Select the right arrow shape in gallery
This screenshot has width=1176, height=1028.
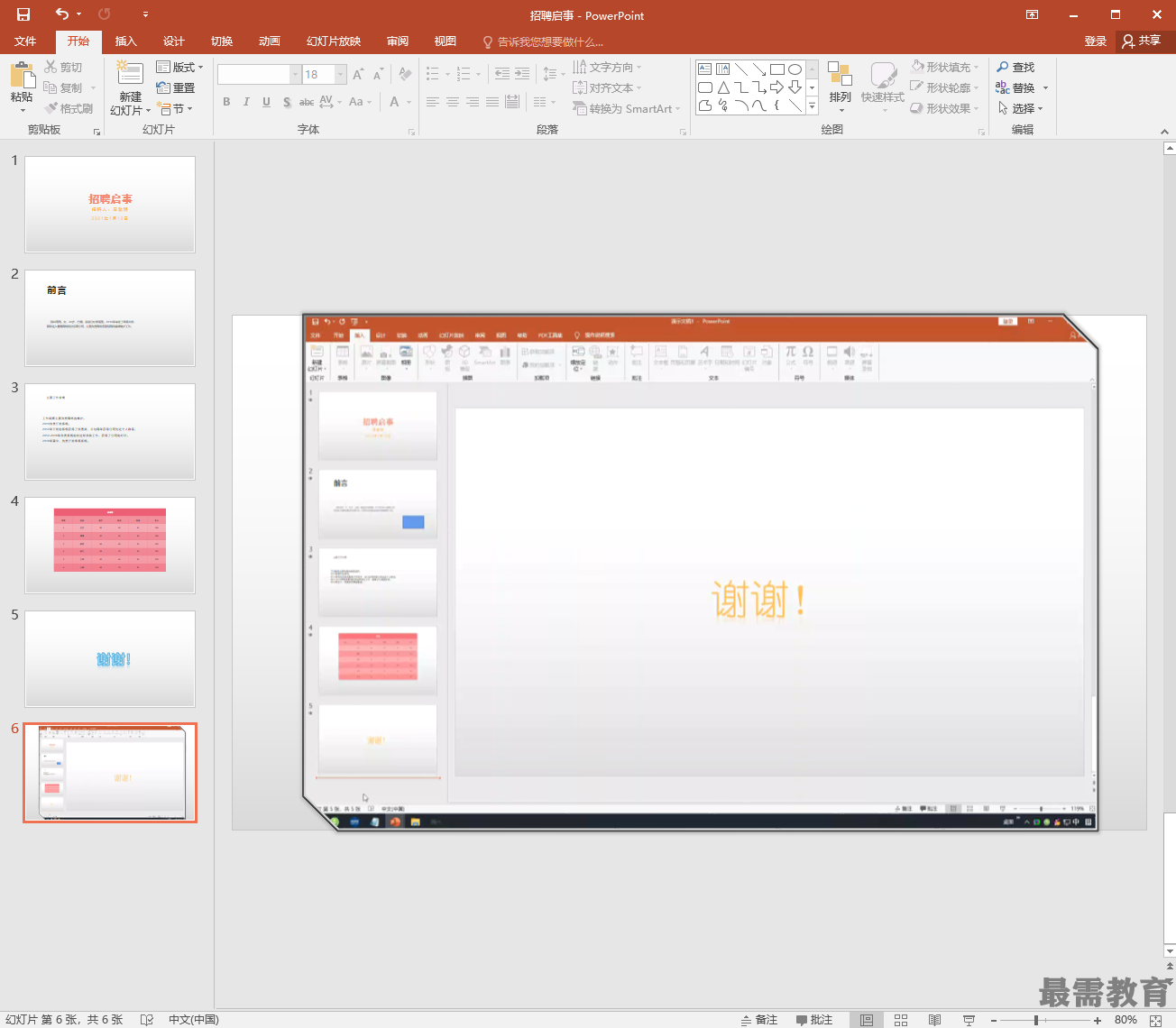coord(776,87)
